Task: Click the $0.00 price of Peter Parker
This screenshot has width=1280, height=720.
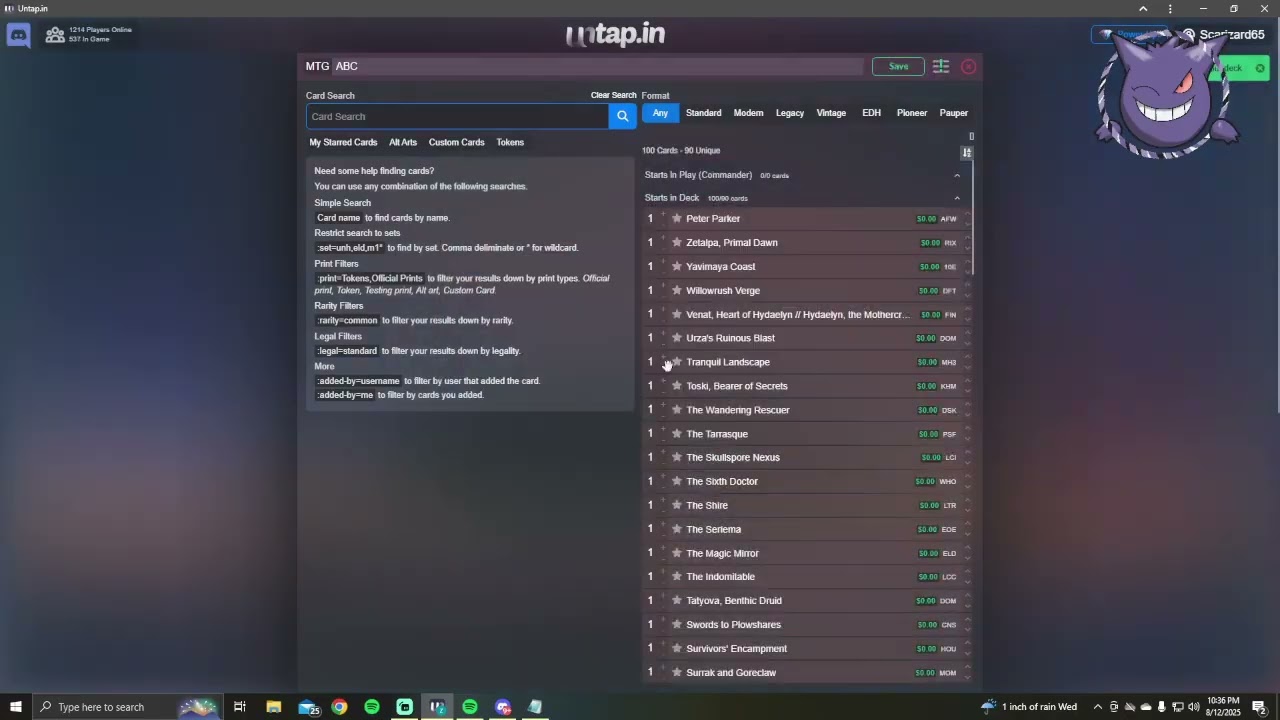Action: click(926, 219)
